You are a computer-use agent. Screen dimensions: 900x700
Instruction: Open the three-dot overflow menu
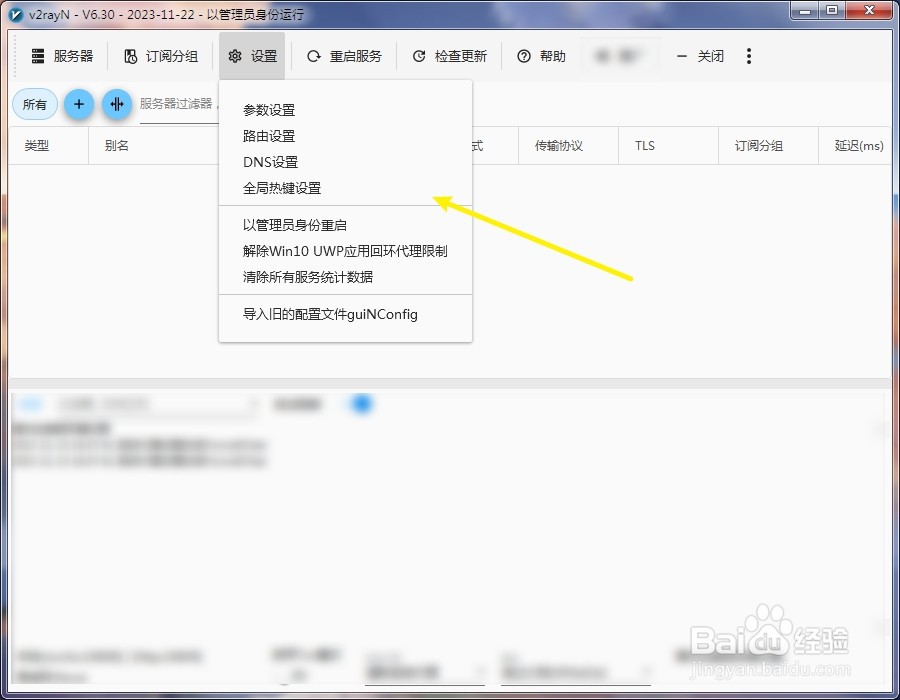[748, 56]
